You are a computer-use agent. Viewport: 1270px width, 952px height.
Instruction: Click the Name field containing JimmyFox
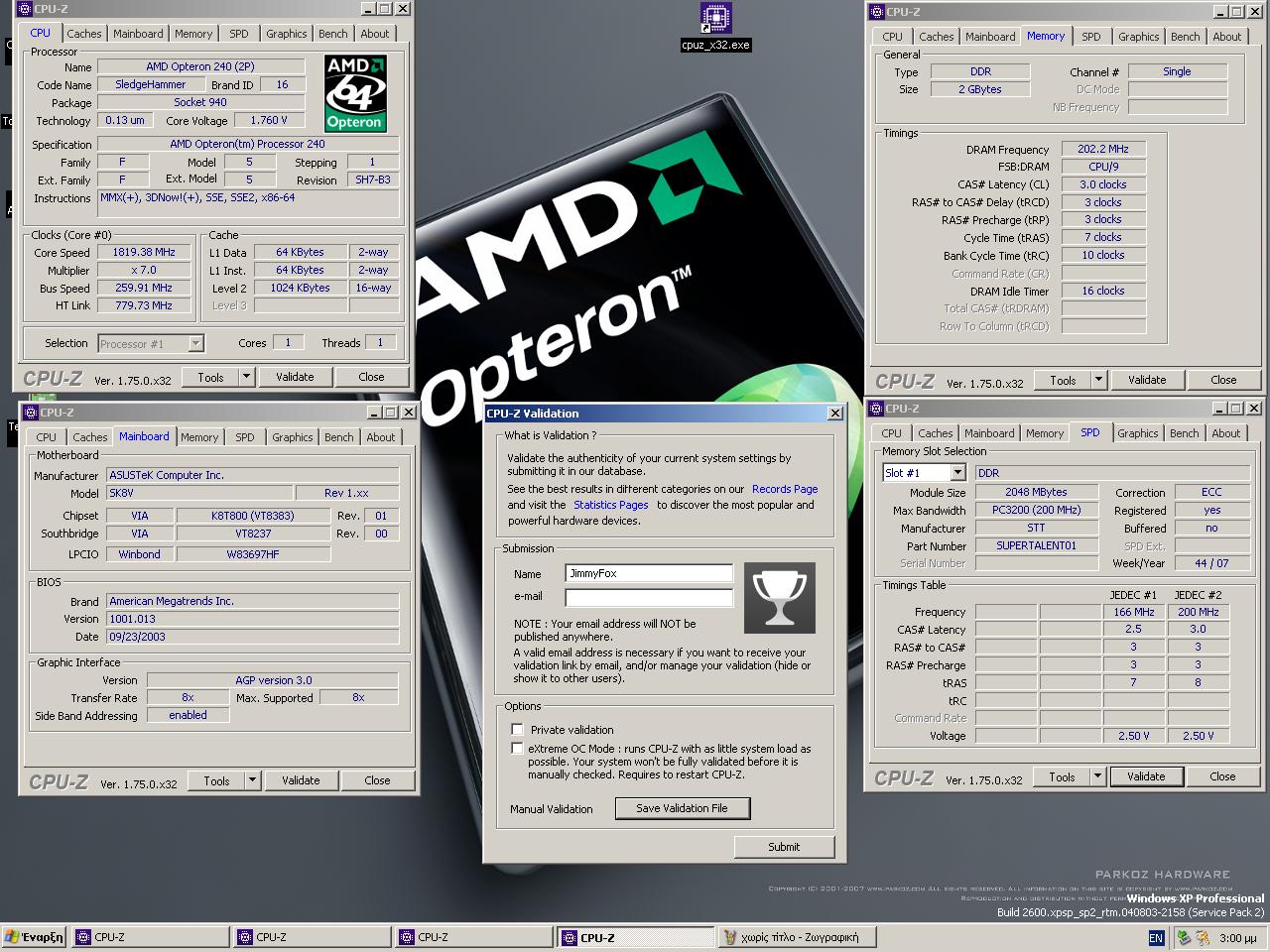[x=649, y=573]
